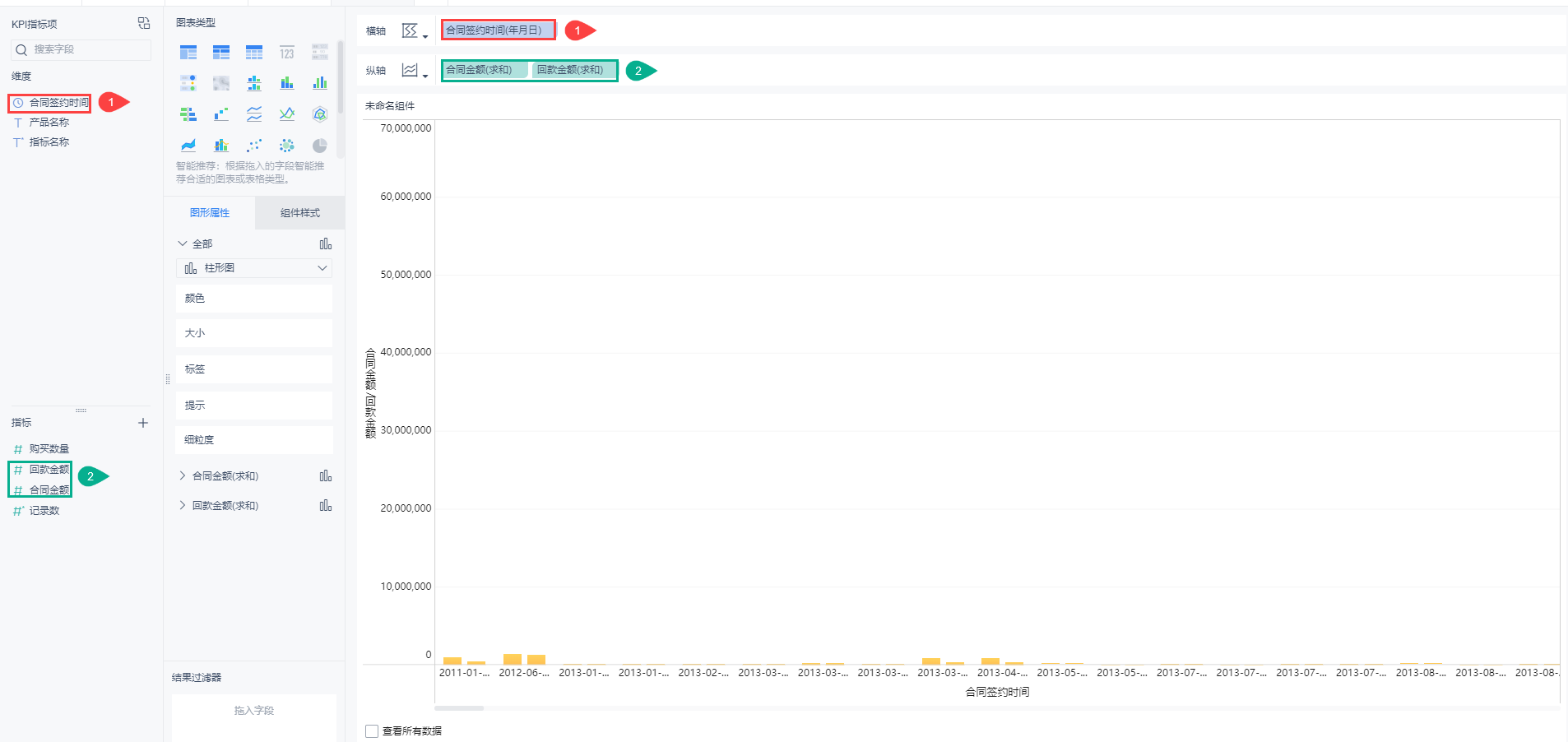Expand the 回款金额(求和) properties section
Screen dimensions: 1568x742
point(183,505)
